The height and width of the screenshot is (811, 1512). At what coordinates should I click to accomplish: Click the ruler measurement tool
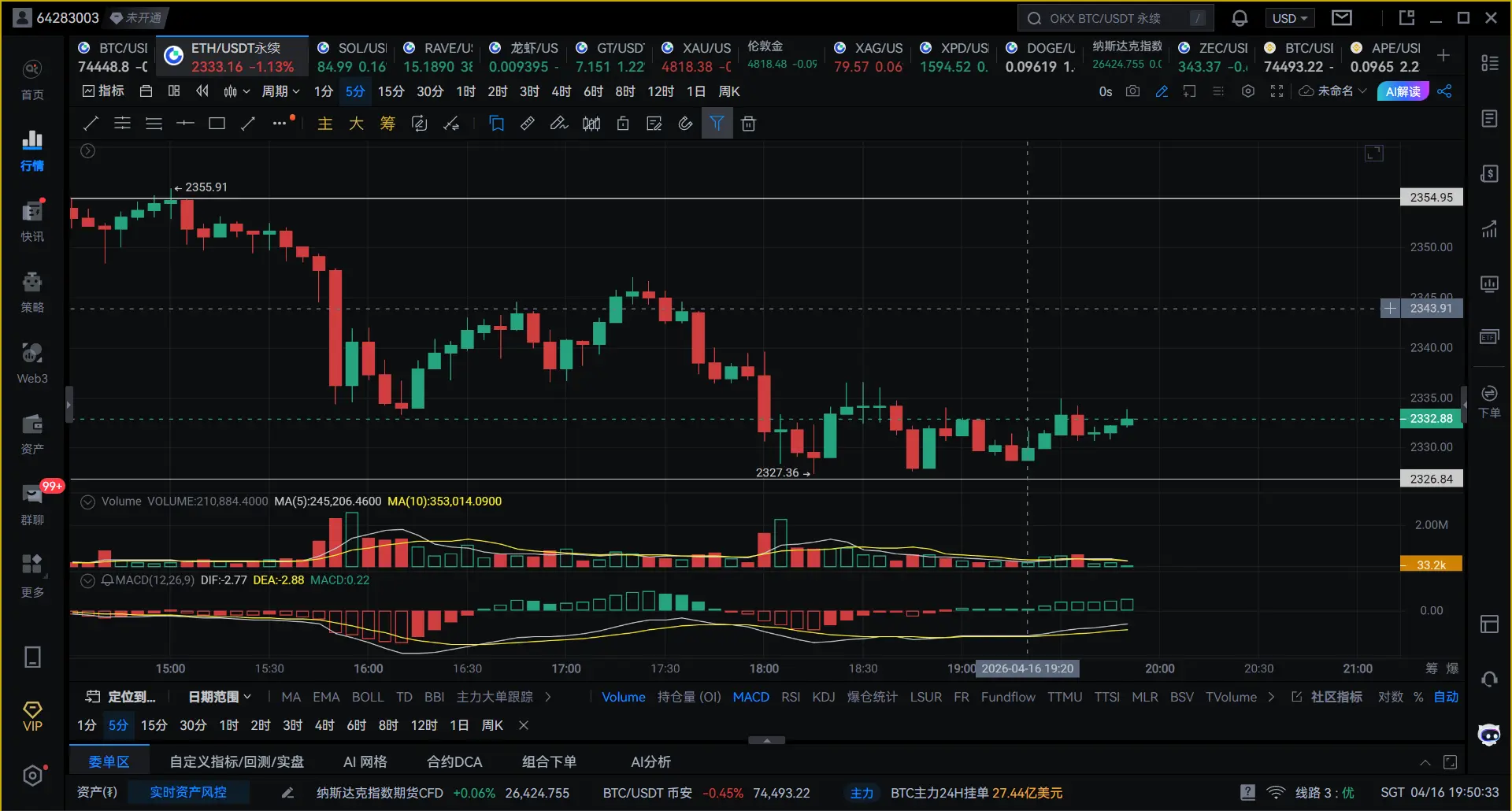click(528, 124)
